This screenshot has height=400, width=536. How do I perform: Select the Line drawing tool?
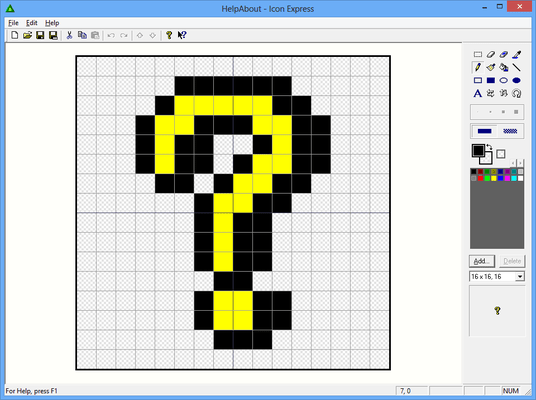[x=517, y=67]
